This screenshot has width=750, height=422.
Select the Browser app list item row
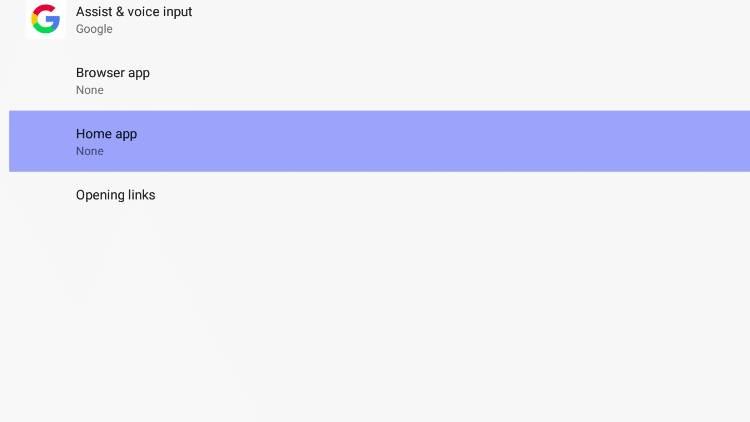click(379, 80)
